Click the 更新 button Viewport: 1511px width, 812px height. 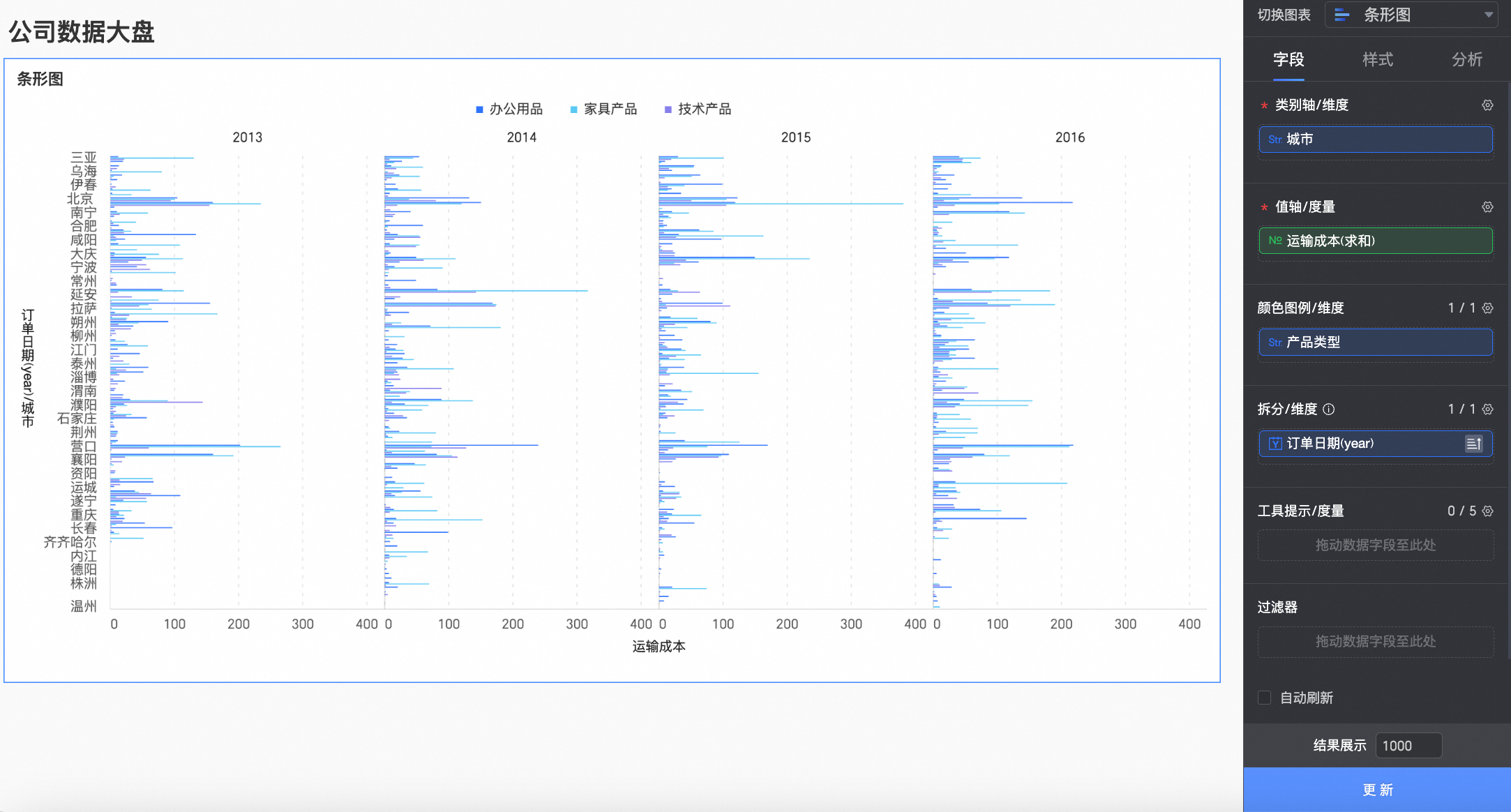pos(1377,790)
